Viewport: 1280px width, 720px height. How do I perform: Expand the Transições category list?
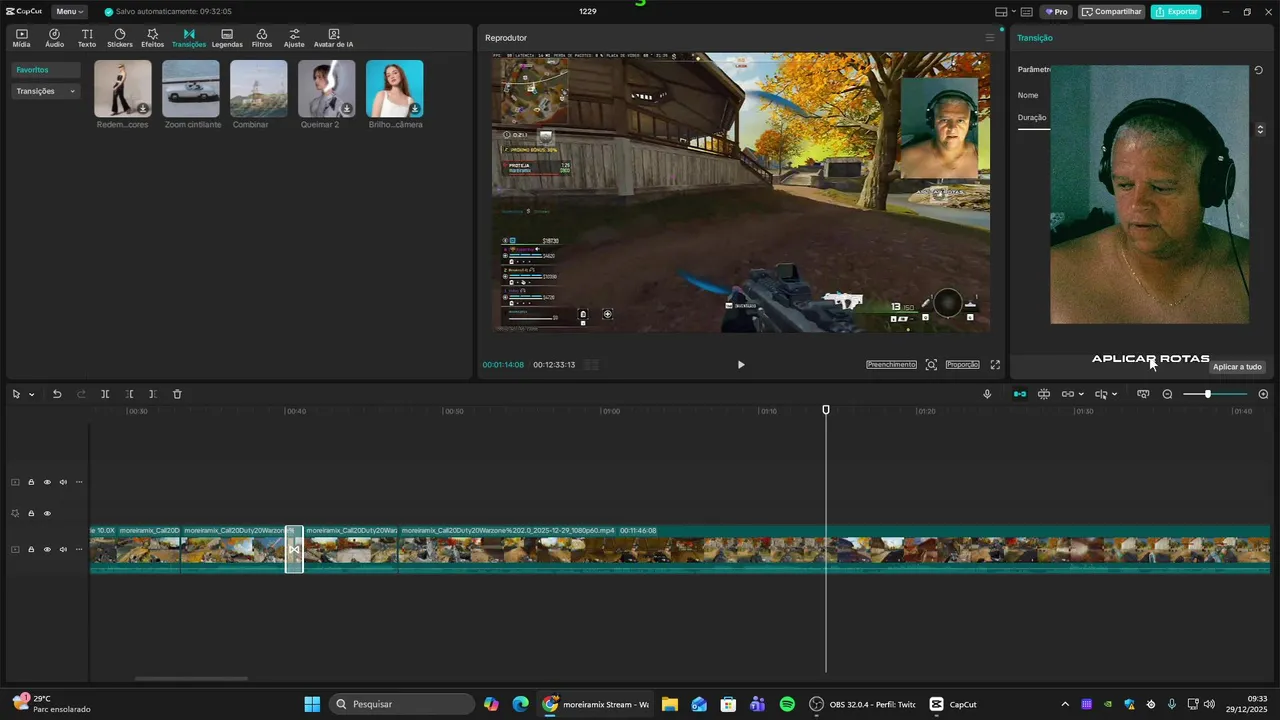pos(46,91)
